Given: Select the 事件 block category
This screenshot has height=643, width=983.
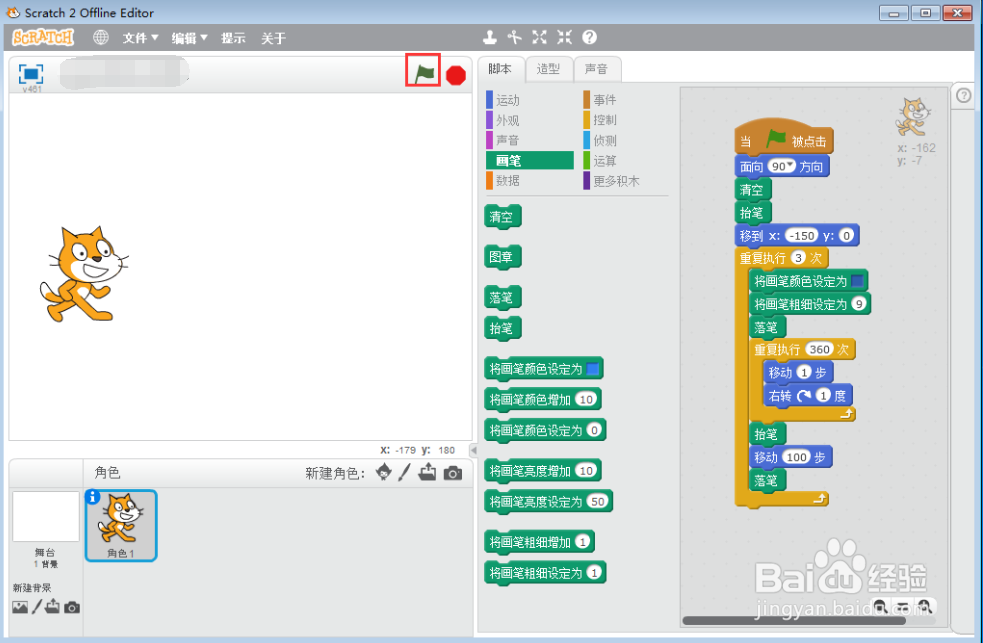Looking at the screenshot, I should pyautogui.click(x=601, y=100).
